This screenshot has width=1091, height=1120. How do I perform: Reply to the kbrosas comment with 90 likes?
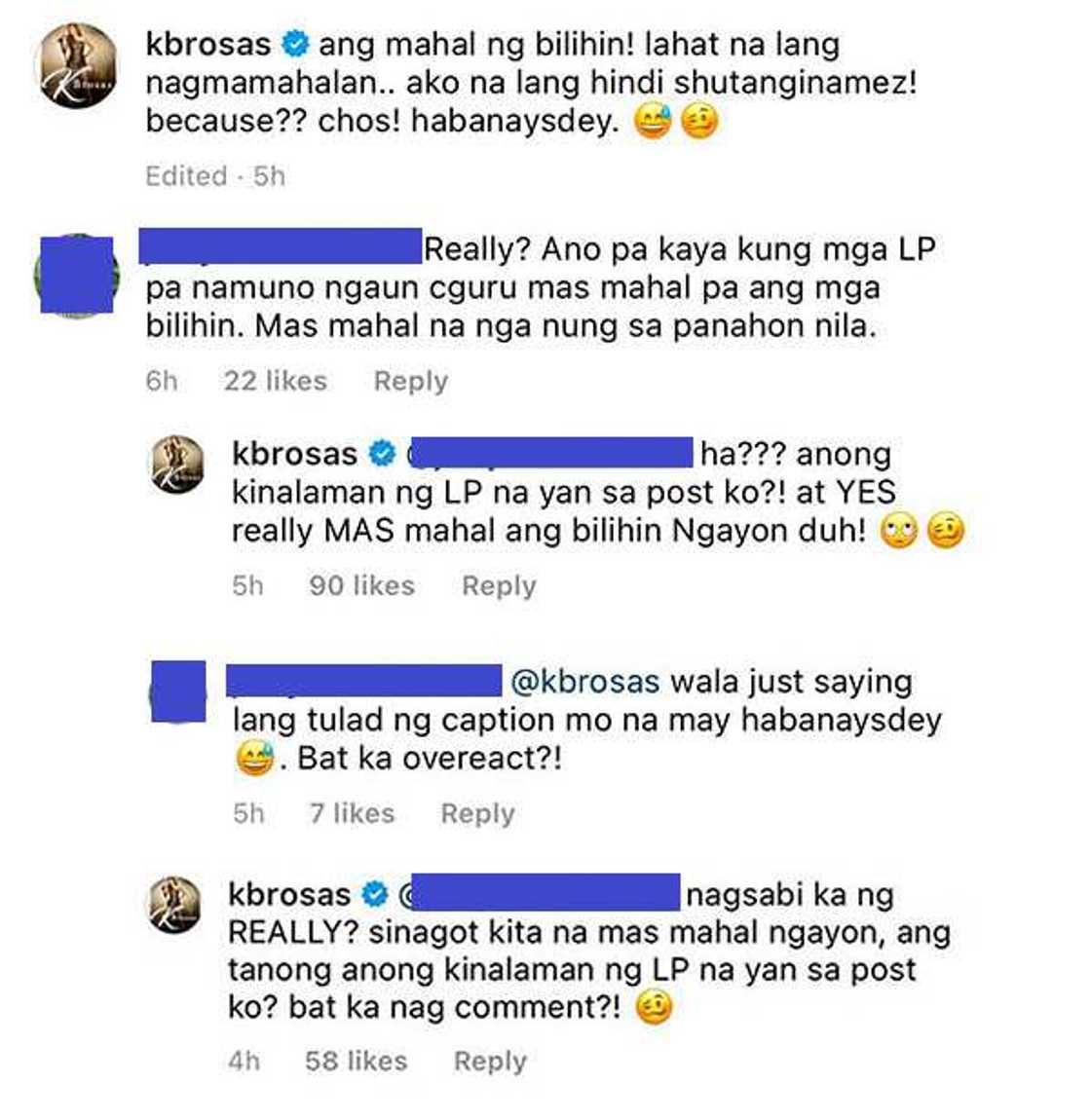click(499, 585)
